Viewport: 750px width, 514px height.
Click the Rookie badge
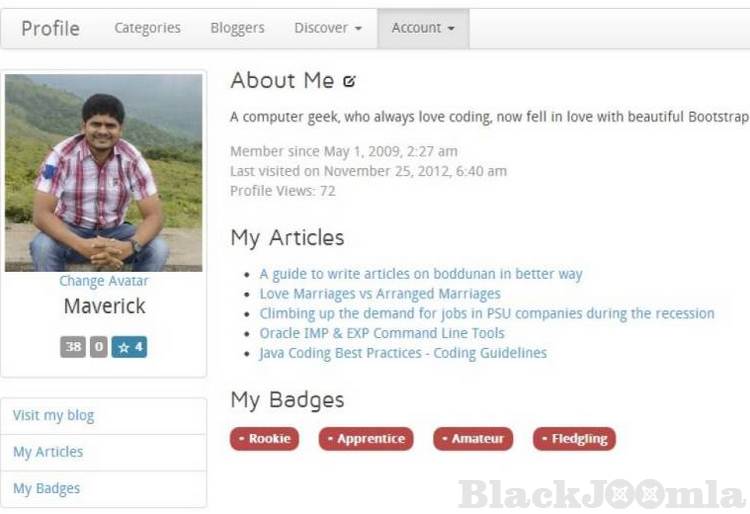264,439
